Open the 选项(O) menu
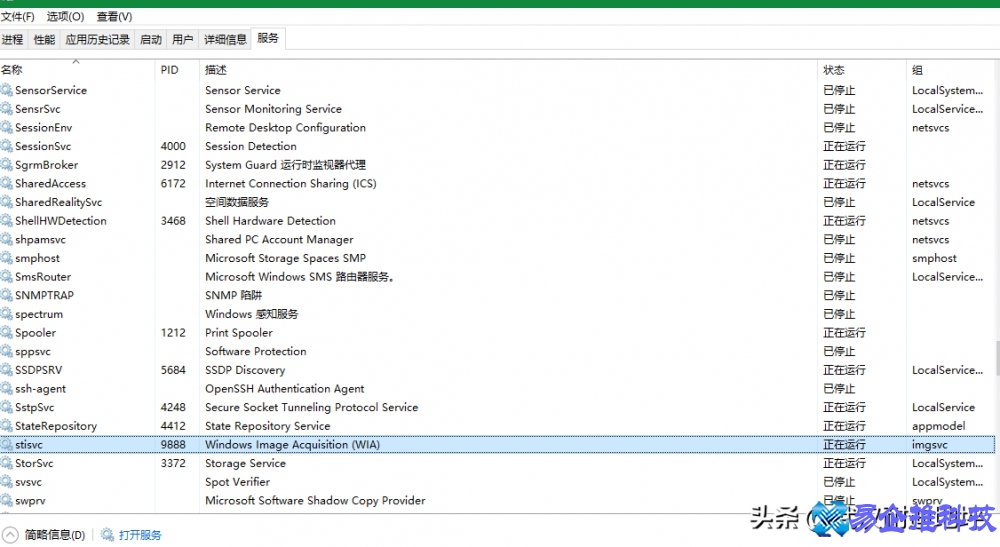The height and width of the screenshot is (547, 1000). [65, 17]
